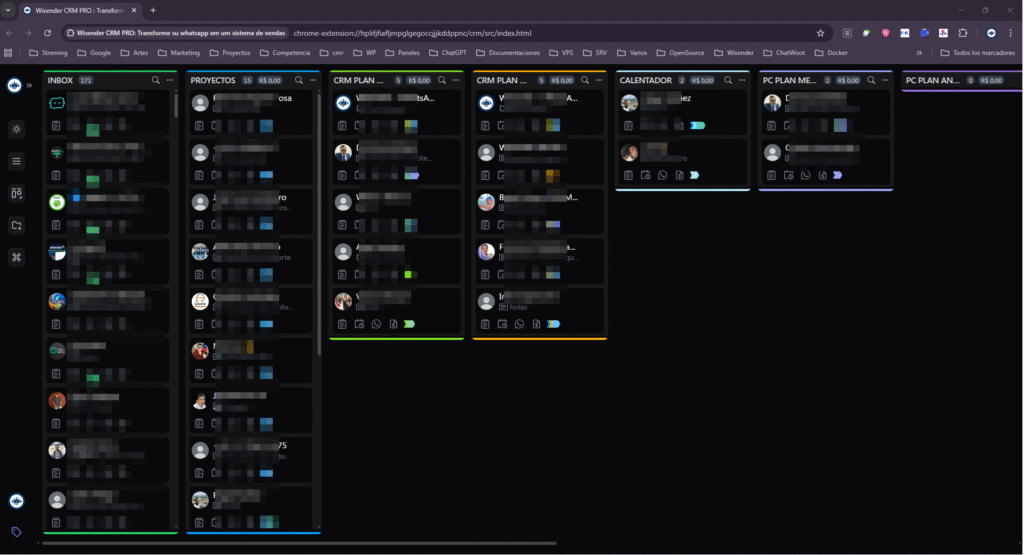Click the colored tag arrow on second CALENTADOR card
This screenshot has height=555, width=1024.
[694, 175]
